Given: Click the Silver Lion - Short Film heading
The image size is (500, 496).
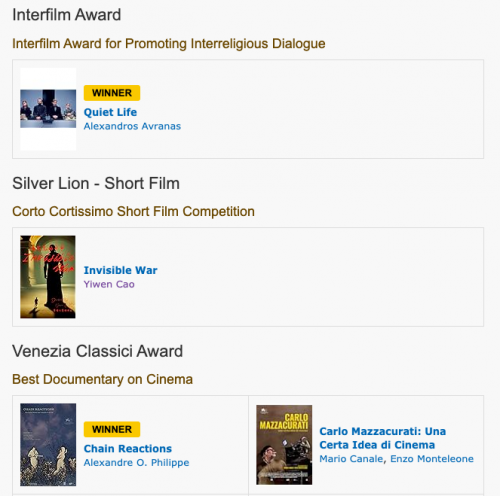Looking at the screenshot, I should pos(96,183).
